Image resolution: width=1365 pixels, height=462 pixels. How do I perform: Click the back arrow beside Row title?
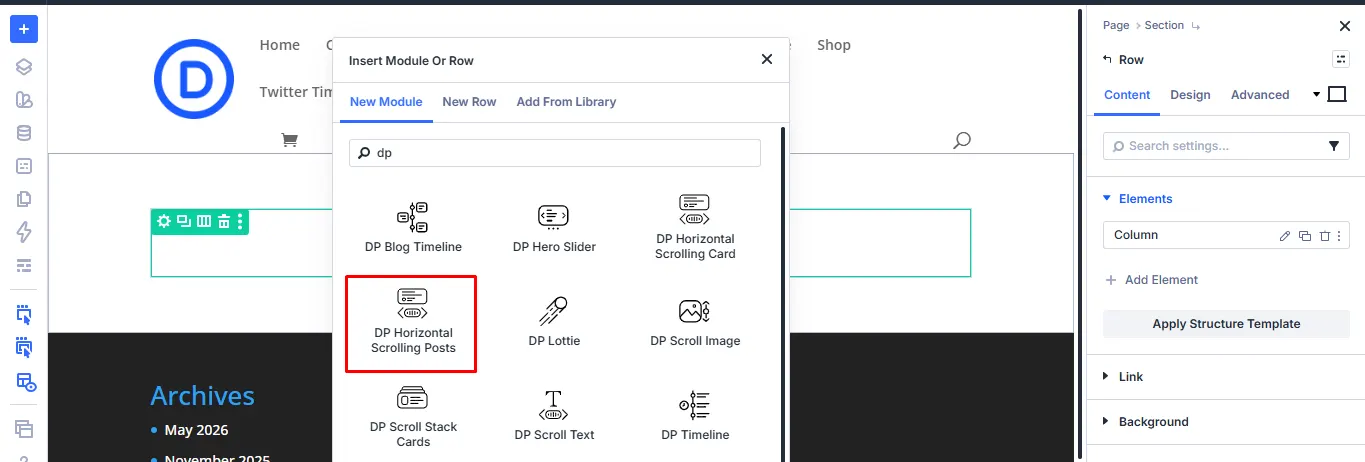[x=1106, y=60]
